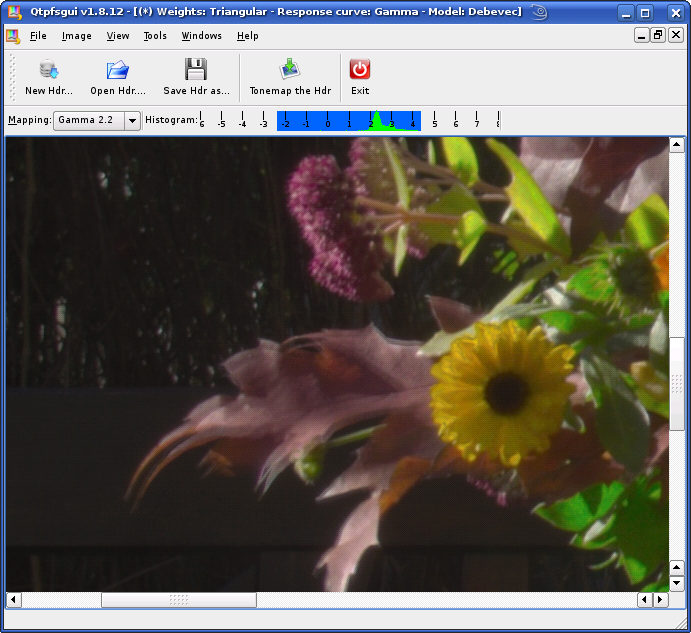Screen dimensions: 691x633
Task: Click the vertical scrollbar thumb
Action: (x=676, y=384)
